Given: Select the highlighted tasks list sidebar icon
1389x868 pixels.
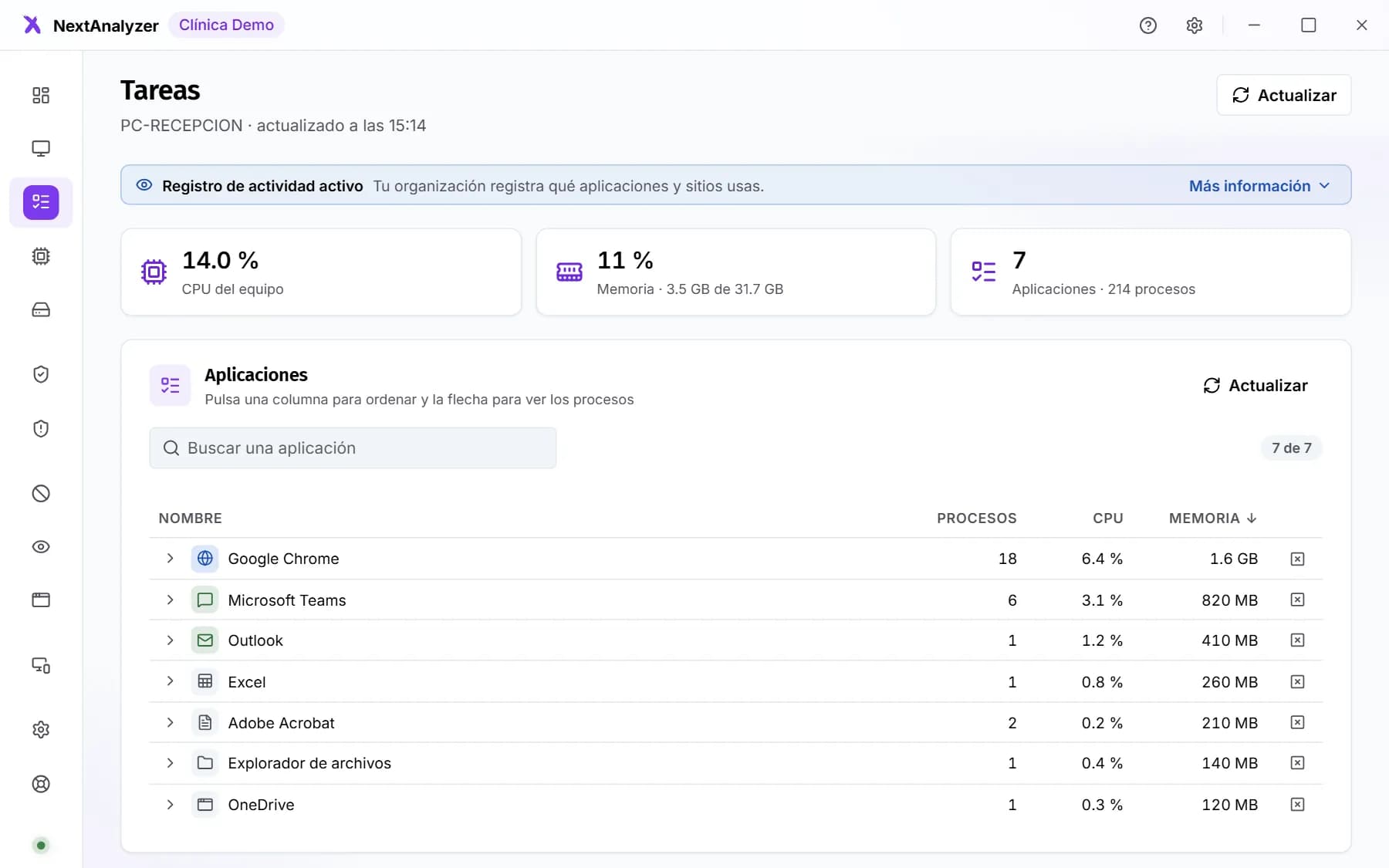Looking at the screenshot, I should [41, 202].
